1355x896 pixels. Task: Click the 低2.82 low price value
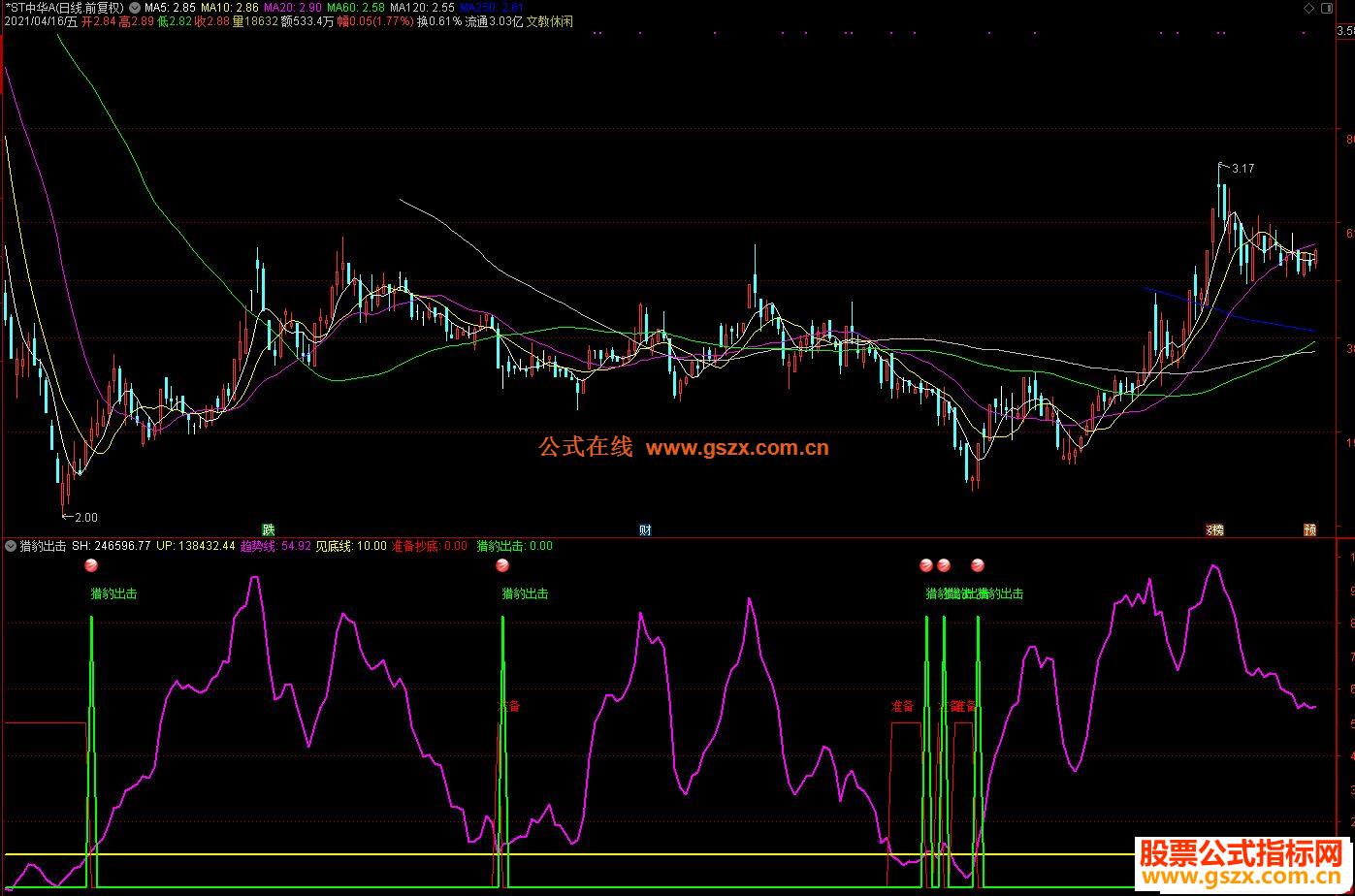[174, 21]
